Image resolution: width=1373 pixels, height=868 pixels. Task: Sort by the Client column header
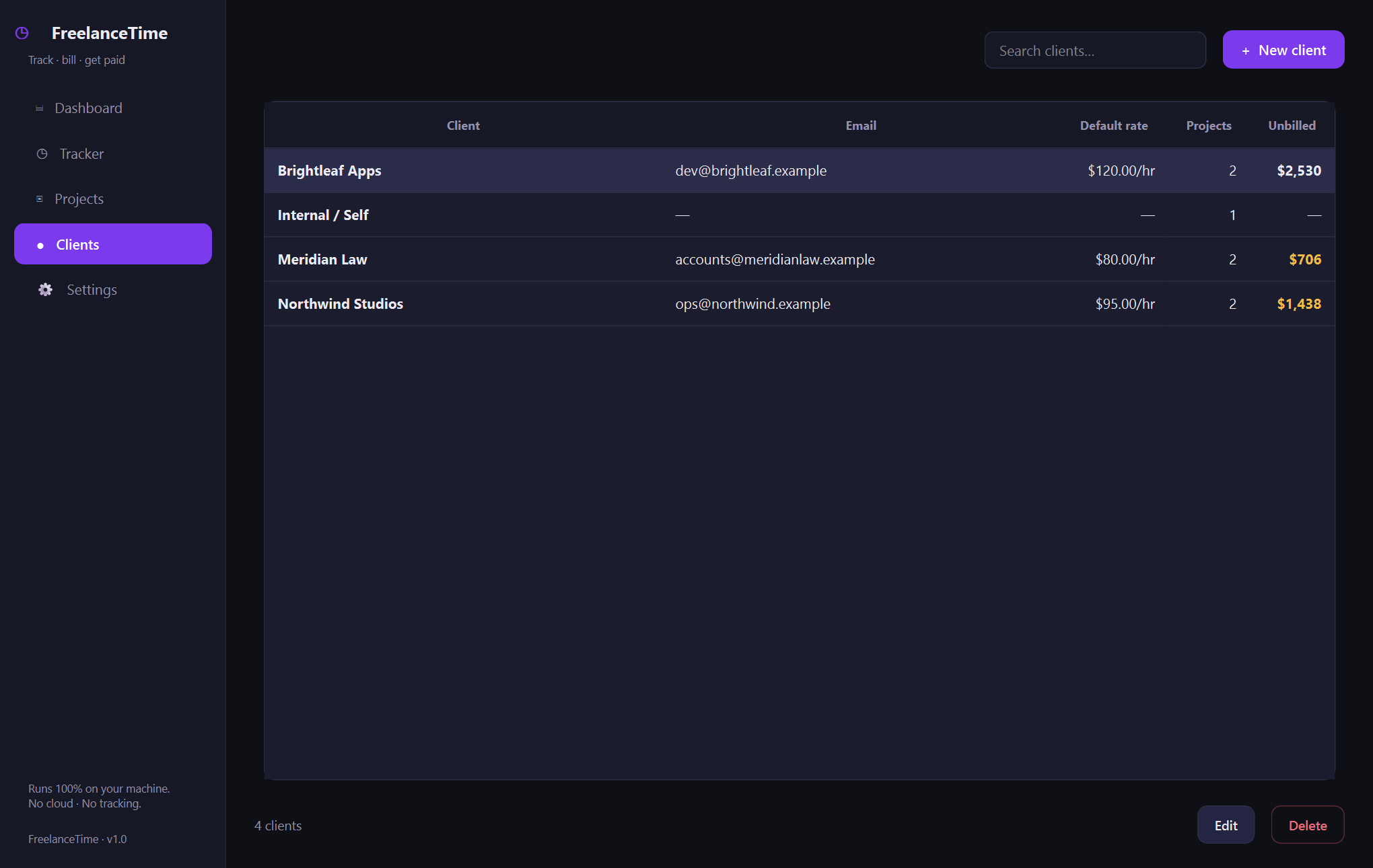(463, 126)
